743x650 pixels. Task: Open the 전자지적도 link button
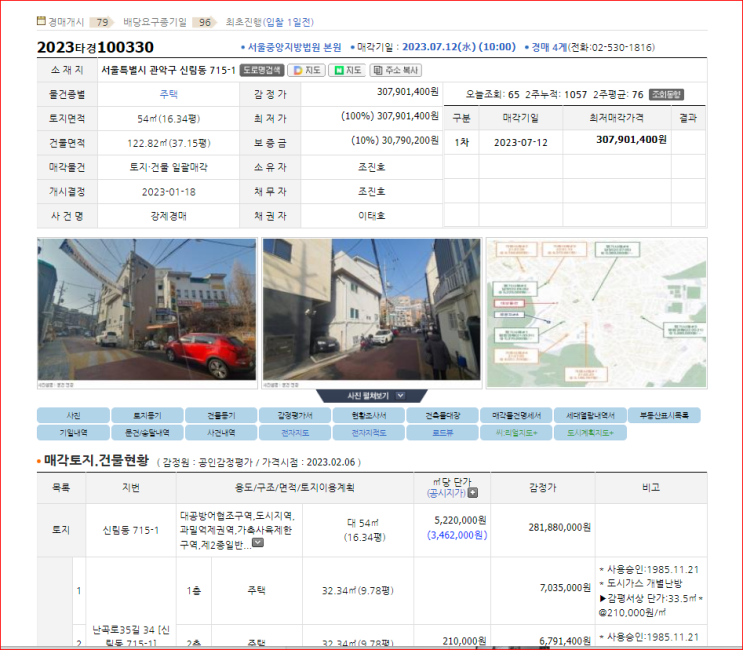pos(369,433)
